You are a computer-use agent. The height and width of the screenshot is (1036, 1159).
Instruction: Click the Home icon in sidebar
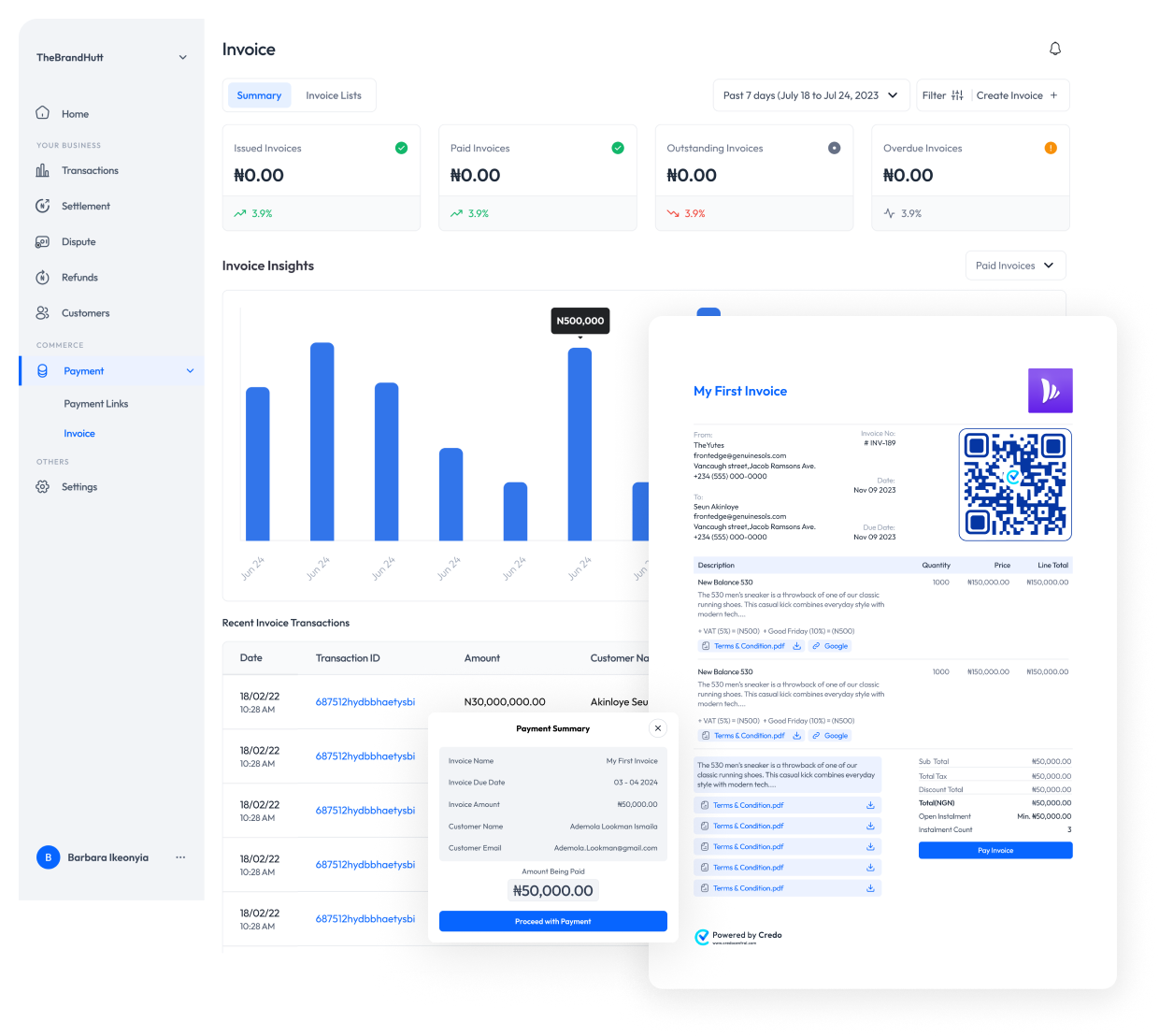tap(42, 113)
